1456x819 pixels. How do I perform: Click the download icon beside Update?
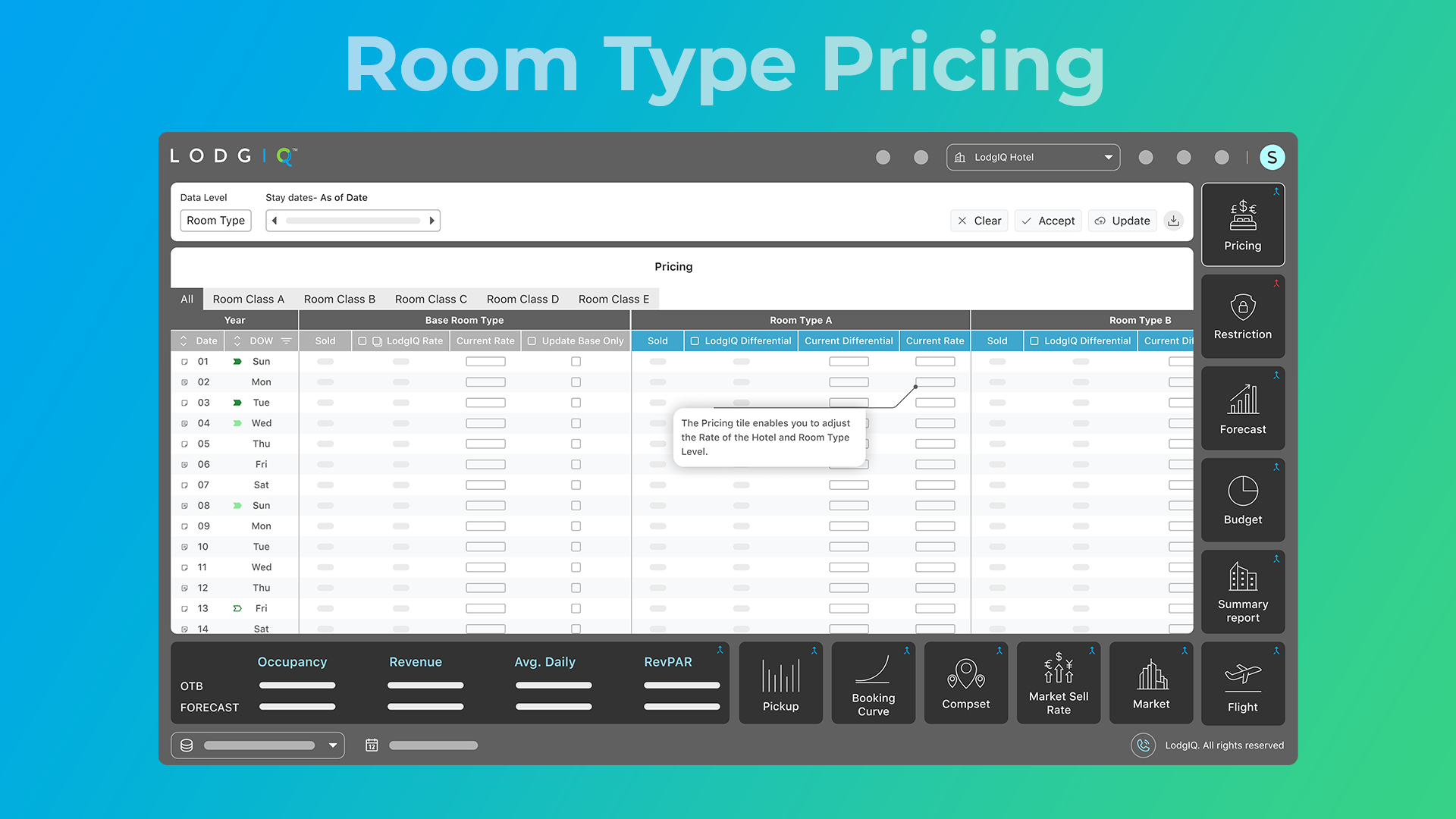pos(1173,221)
